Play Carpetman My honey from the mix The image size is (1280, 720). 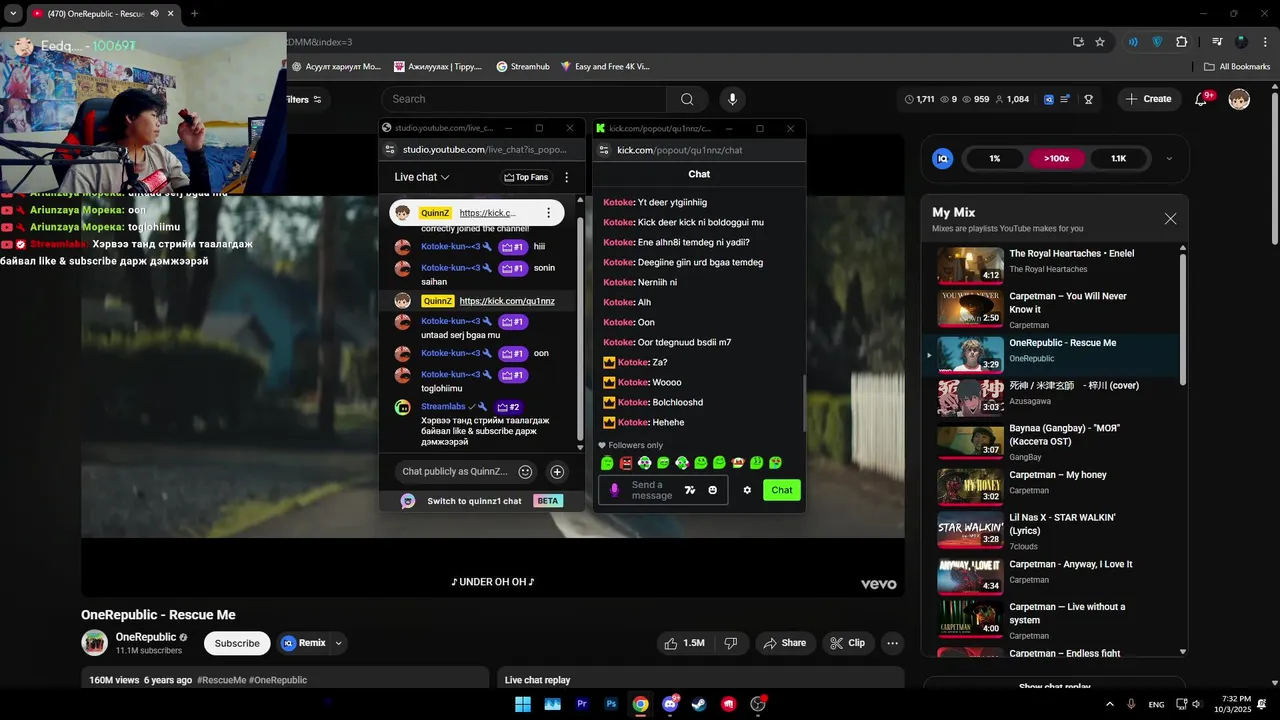[x=970, y=486]
